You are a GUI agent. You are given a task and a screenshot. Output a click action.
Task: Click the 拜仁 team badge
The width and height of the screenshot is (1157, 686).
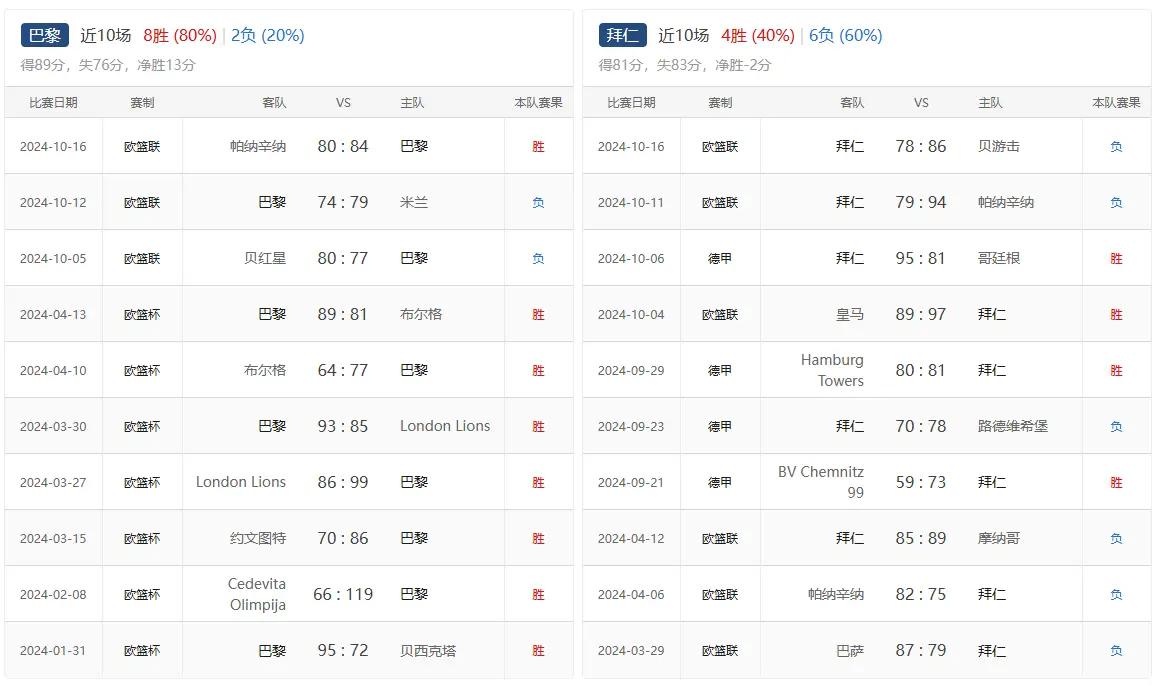coord(623,35)
